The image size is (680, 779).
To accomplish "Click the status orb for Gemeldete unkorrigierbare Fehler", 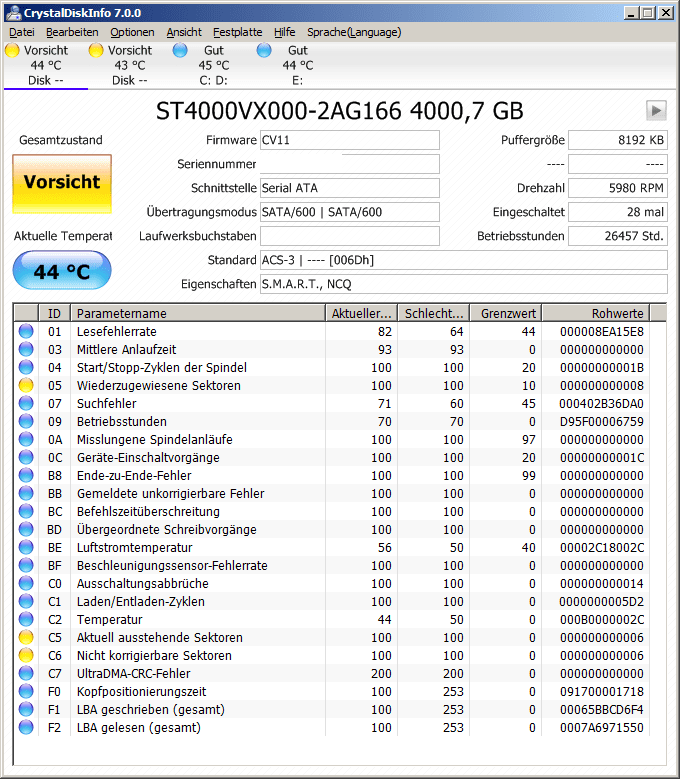I will coord(26,493).
